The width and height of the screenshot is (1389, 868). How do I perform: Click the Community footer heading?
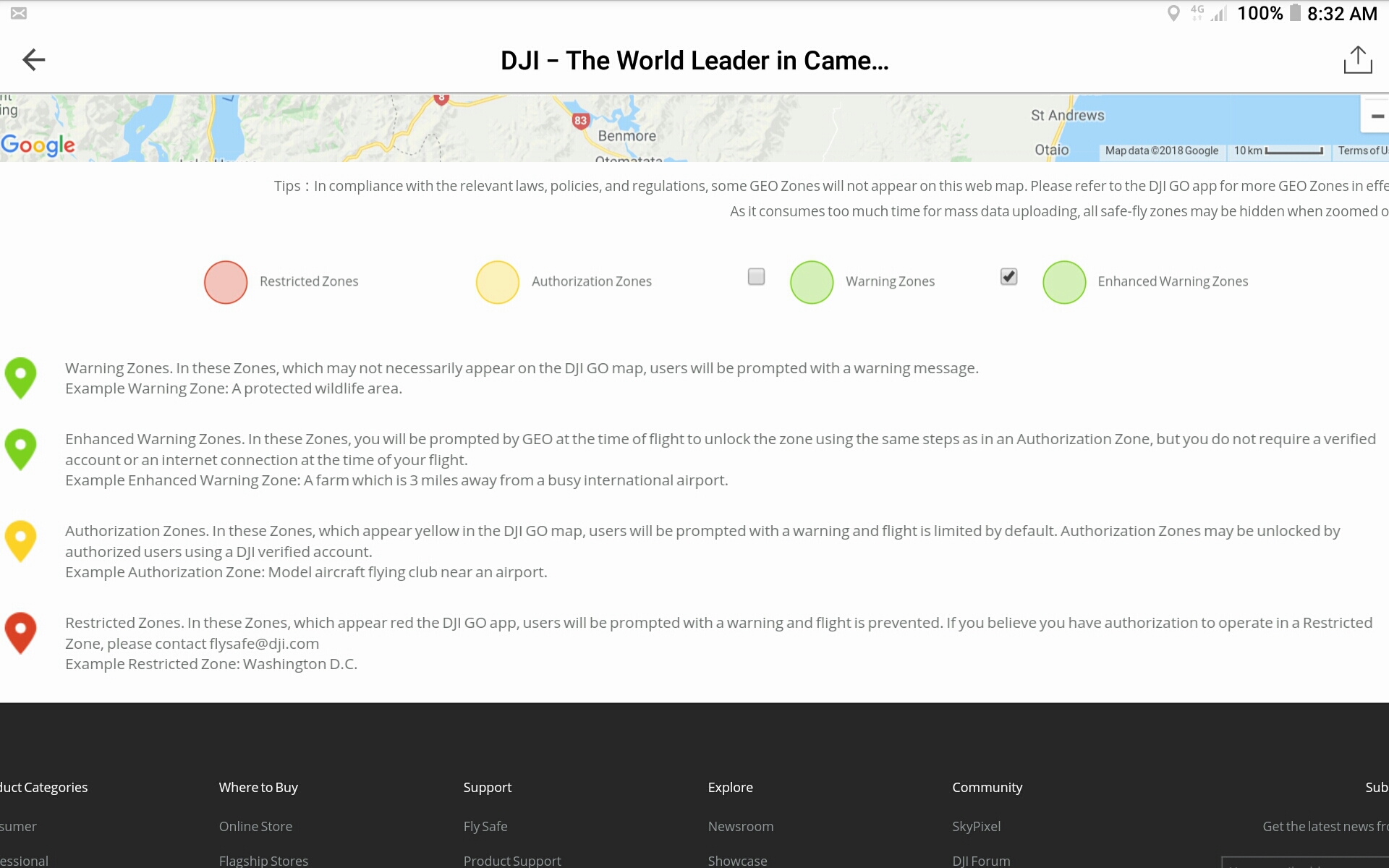point(987,787)
